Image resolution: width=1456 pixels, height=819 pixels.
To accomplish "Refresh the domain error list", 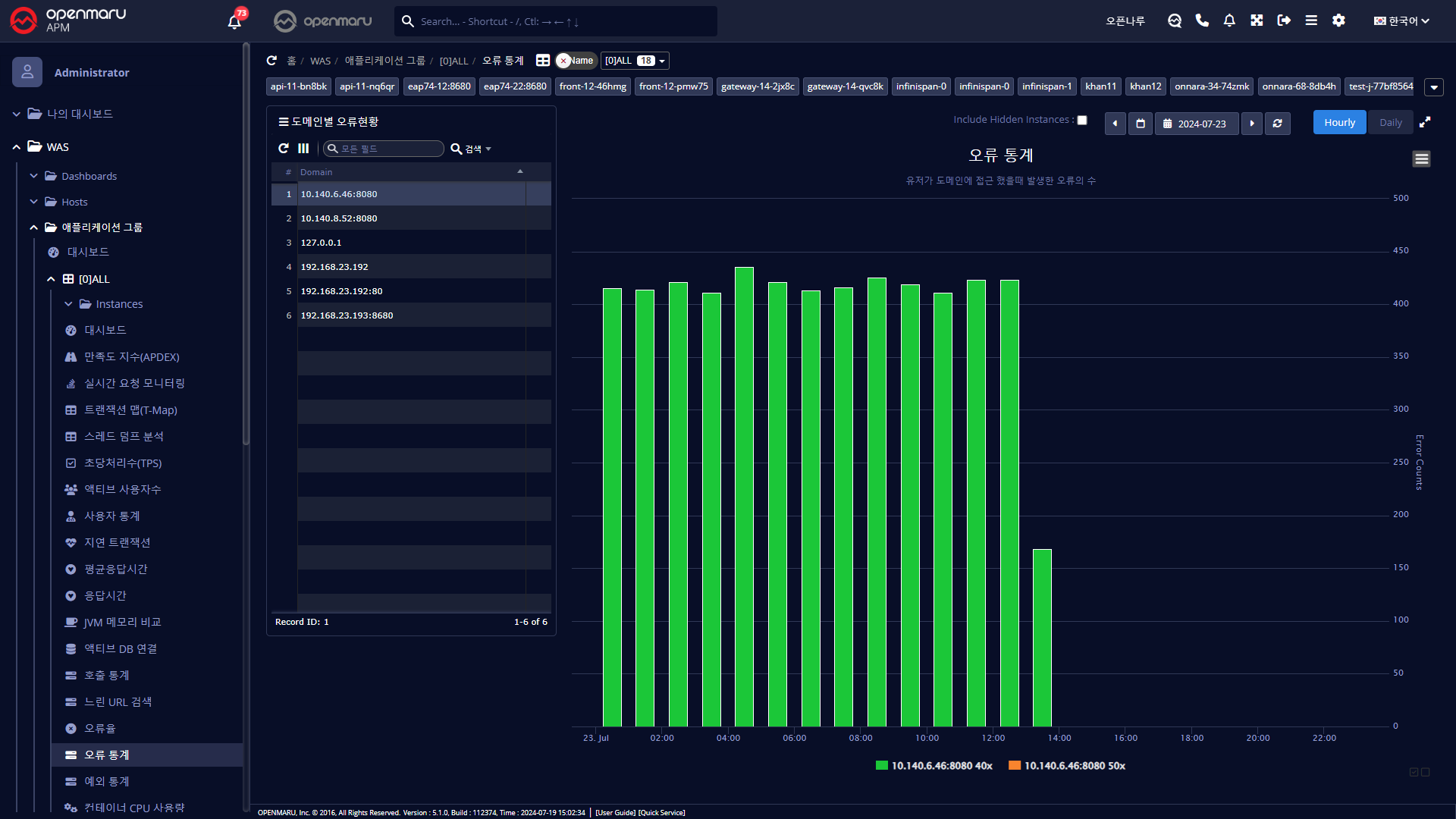I will pos(284,149).
